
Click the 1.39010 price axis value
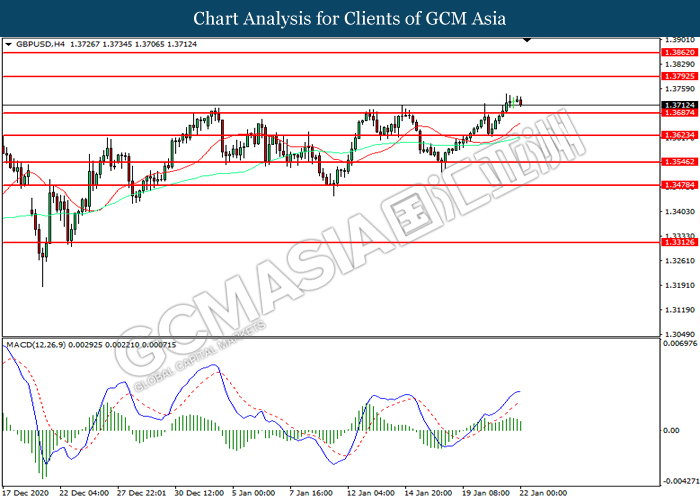pos(679,40)
